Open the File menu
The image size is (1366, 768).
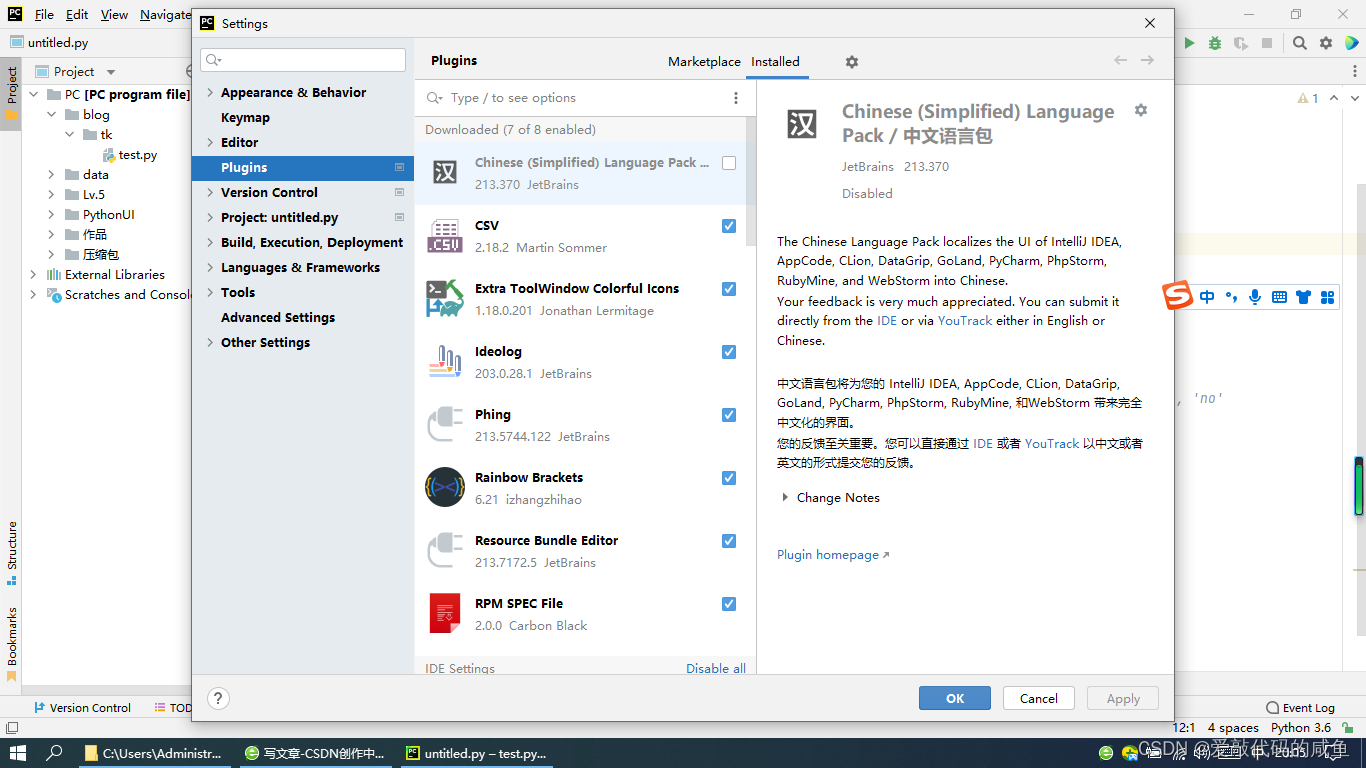(44, 15)
